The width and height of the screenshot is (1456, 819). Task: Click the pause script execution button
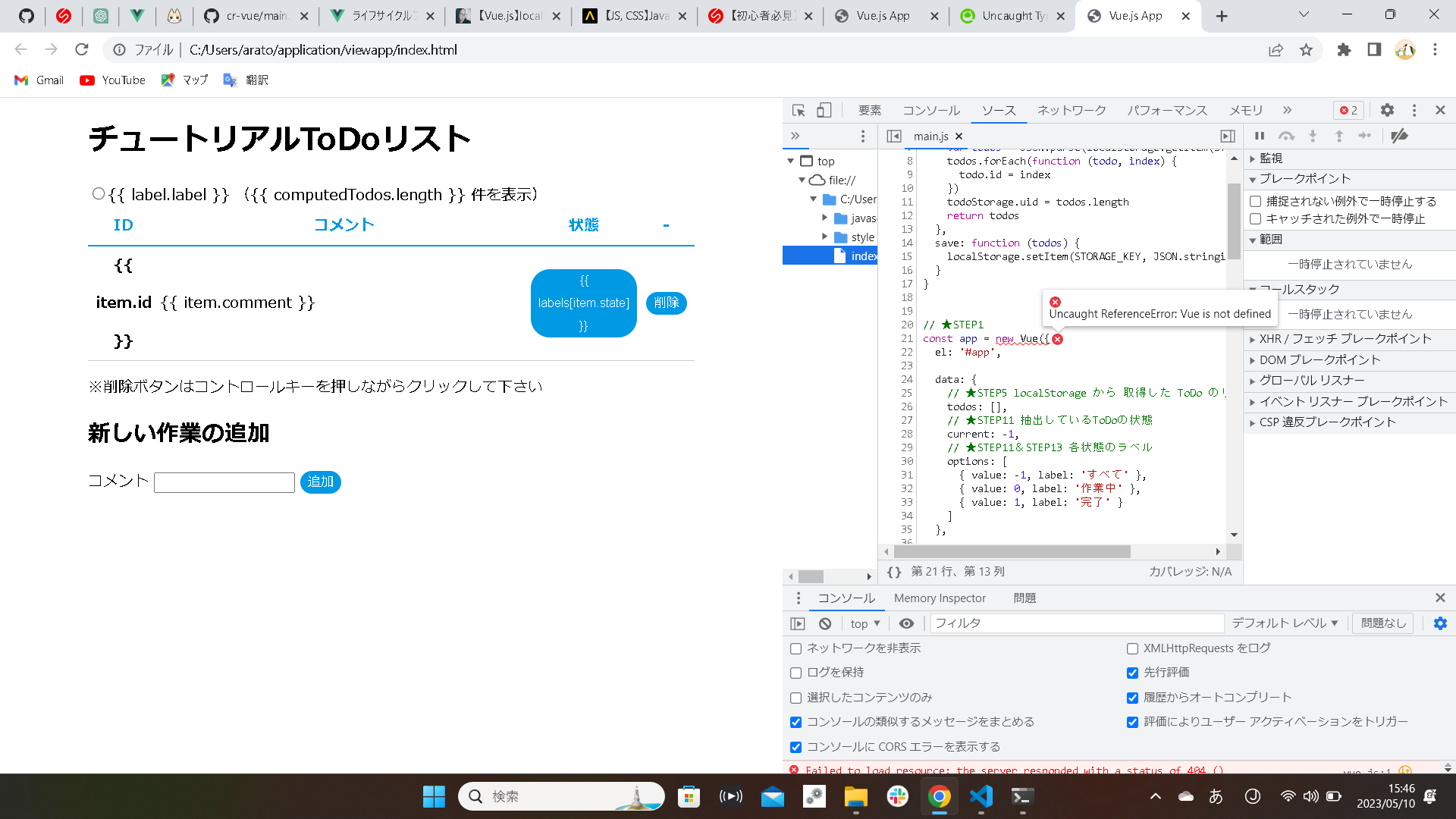tap(1260, 136)
